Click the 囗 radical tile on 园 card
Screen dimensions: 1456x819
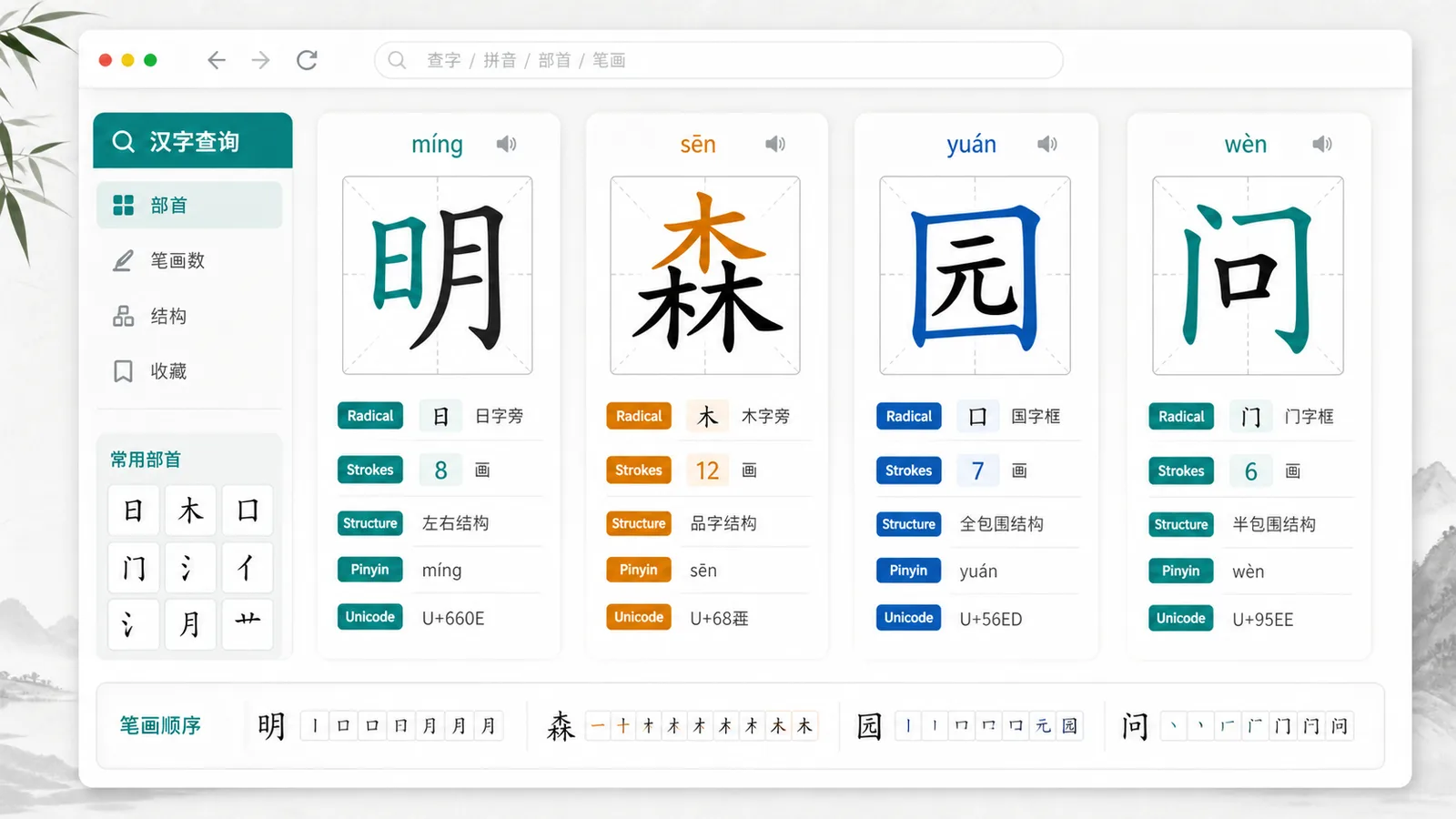tap(978, 417)
